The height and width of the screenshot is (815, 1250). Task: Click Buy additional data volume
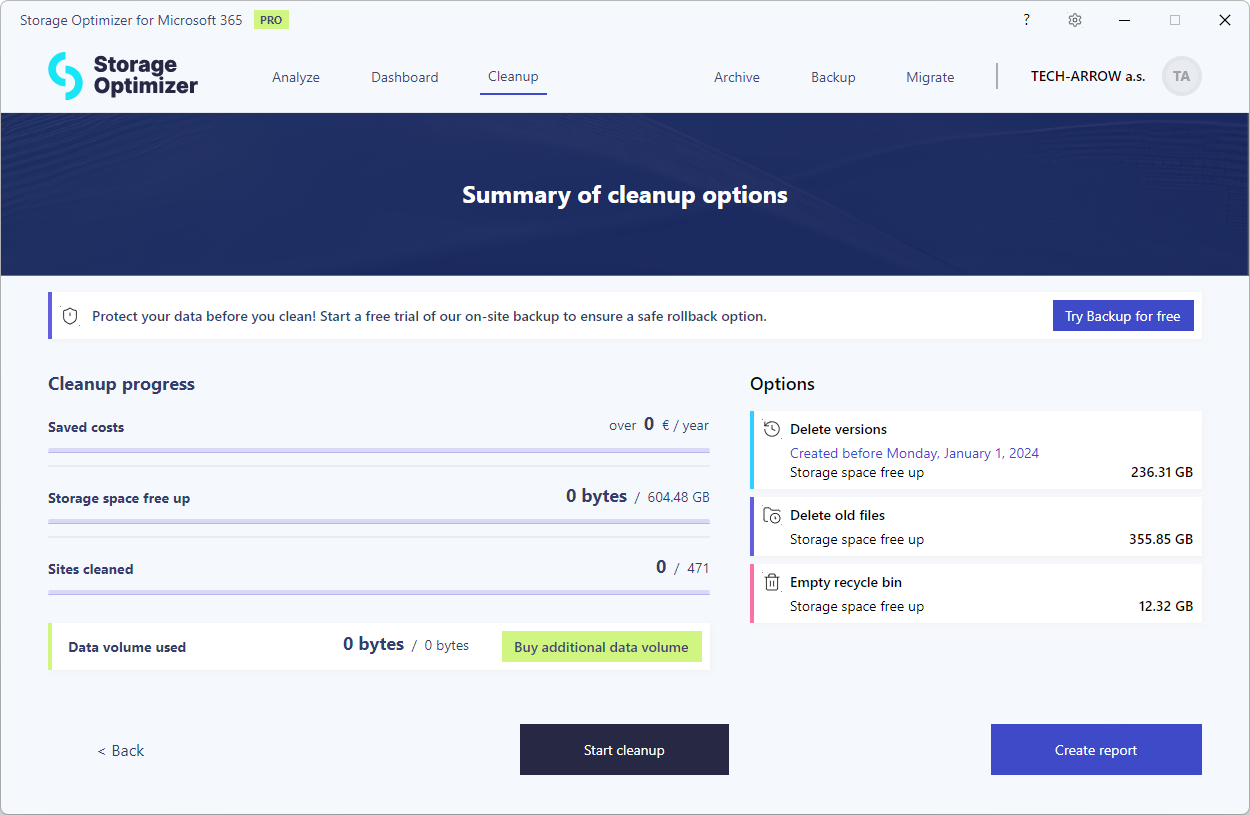click(601, 646)
